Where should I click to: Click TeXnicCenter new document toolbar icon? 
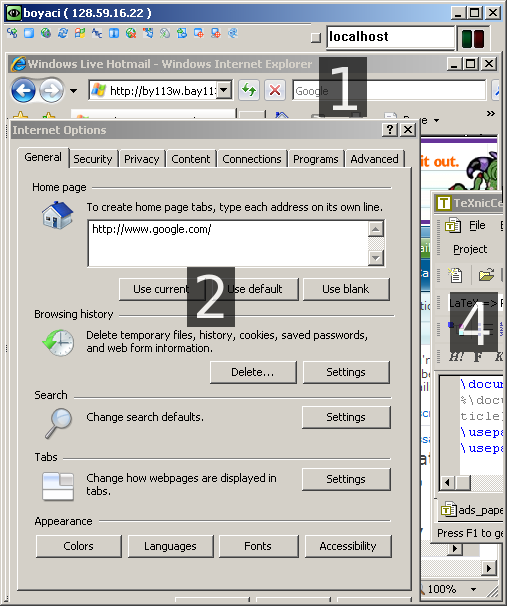point(455,275)
